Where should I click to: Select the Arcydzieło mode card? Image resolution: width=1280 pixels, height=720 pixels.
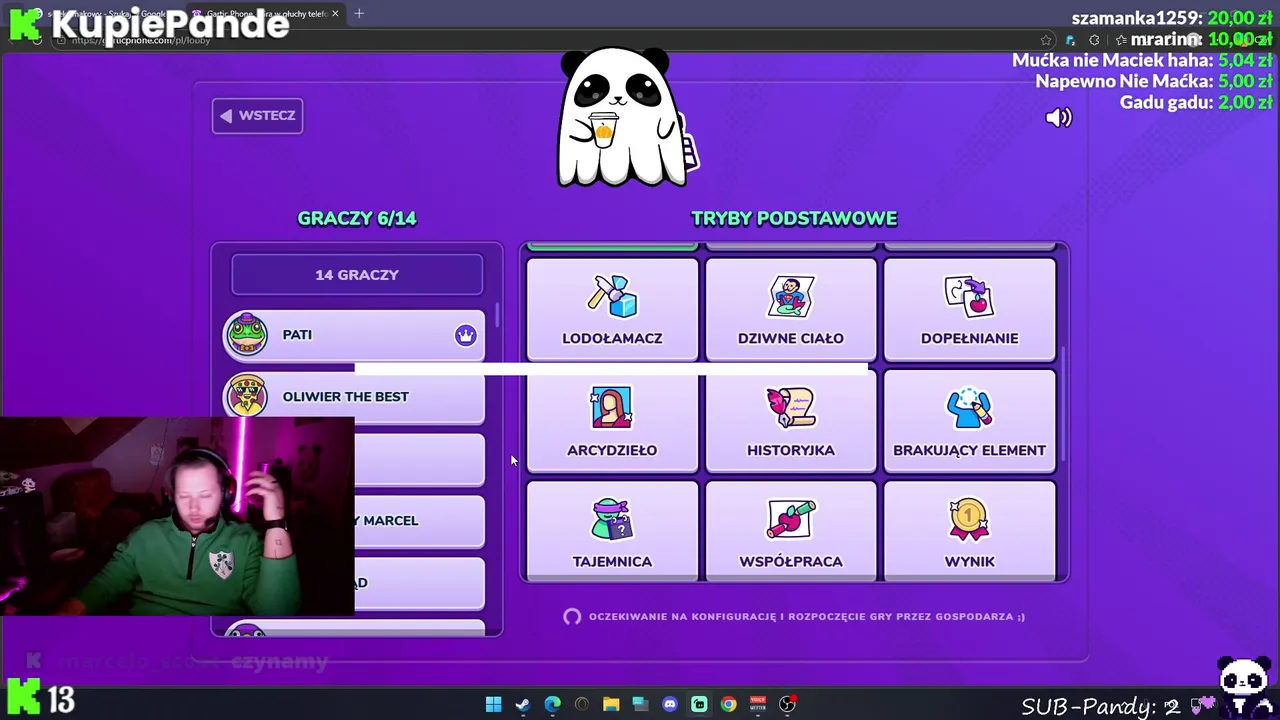(x=612, y=421)
